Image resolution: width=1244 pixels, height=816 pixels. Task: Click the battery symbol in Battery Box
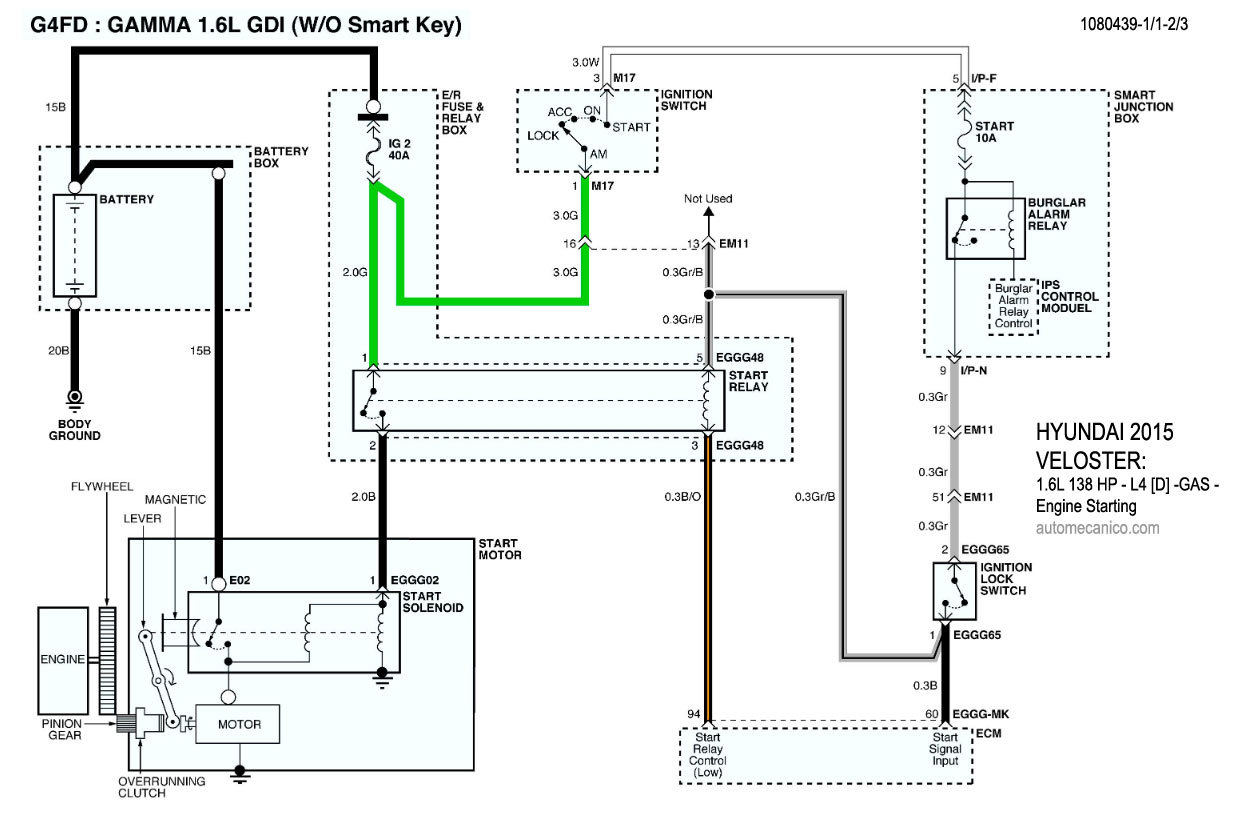[74, 241]
